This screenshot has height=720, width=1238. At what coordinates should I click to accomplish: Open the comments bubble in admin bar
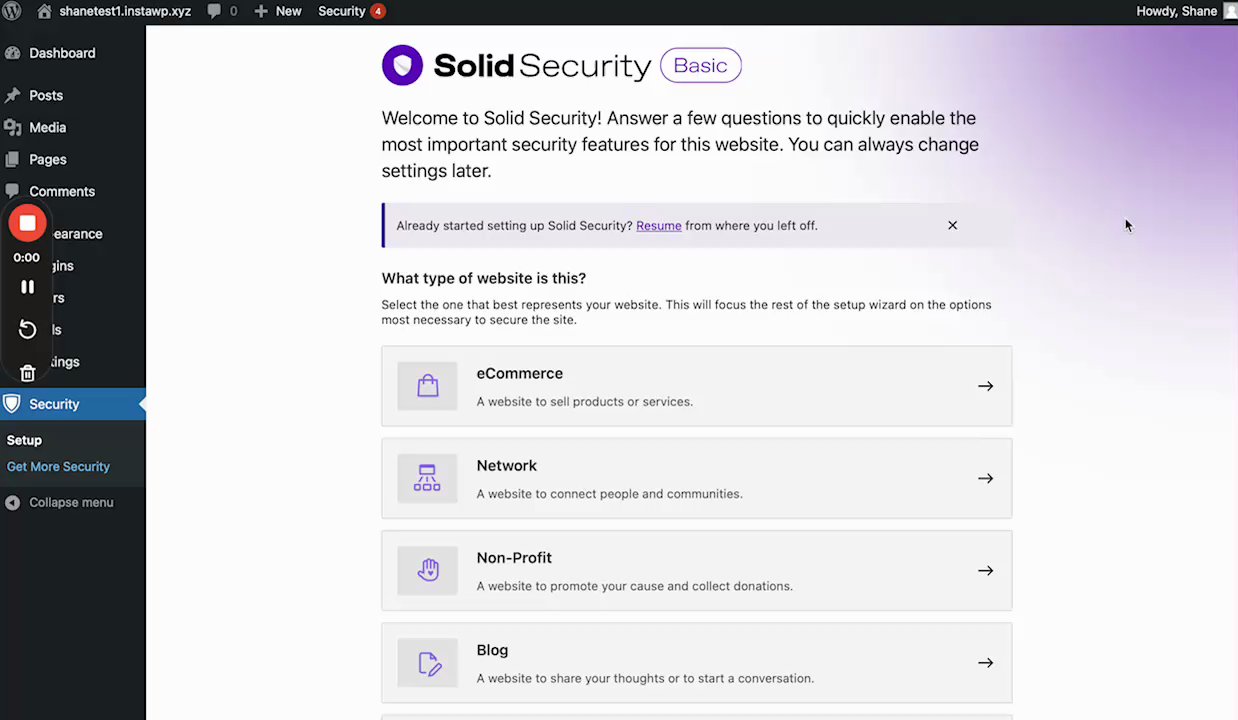click(222, 11)
